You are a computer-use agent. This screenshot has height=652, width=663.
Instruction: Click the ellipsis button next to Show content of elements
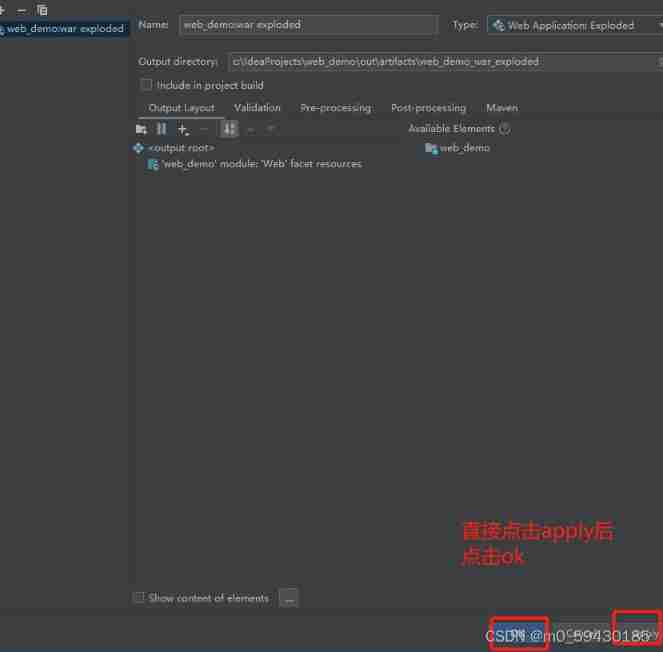(289, 598)
